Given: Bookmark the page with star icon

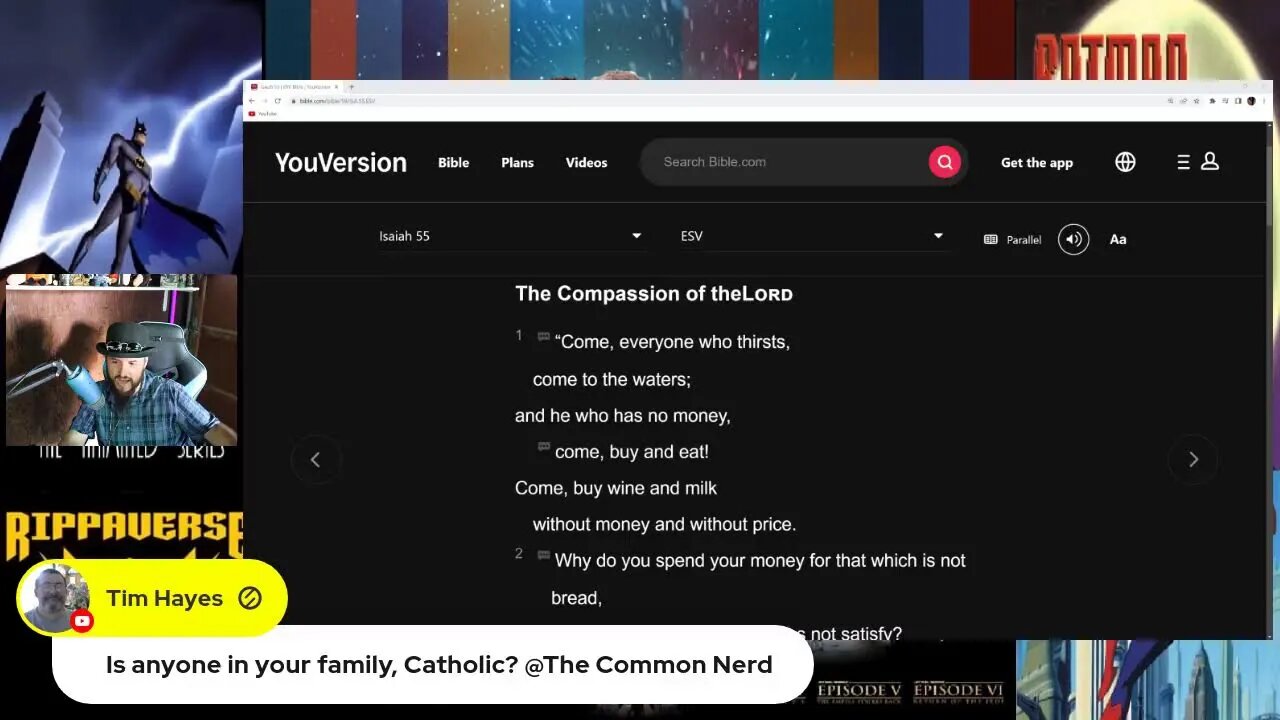Looking at the screenshot, I should pyautogui.click(x=1197, y=101).
